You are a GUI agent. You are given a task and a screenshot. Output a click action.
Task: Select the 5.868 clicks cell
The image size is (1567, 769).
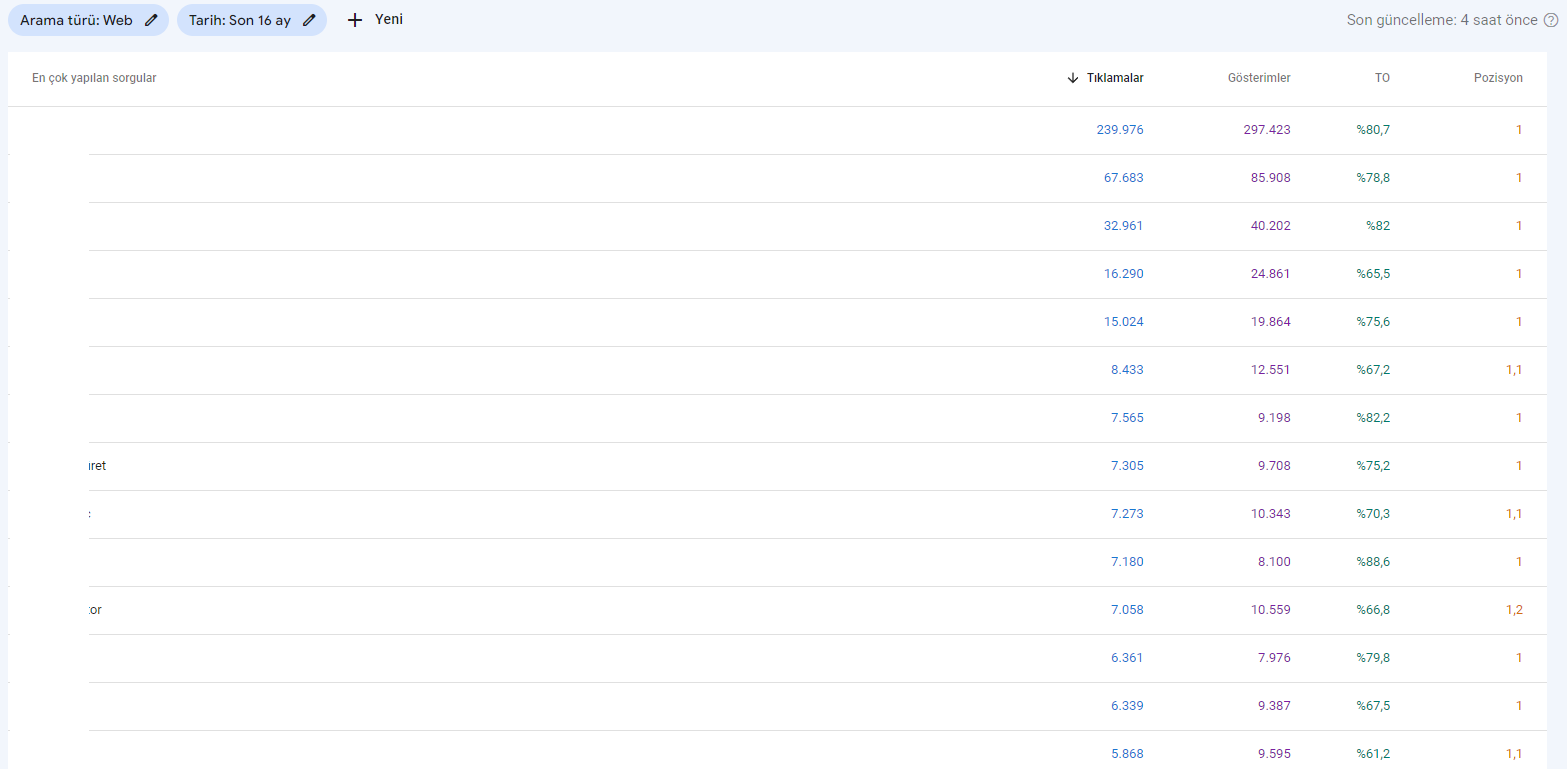point(1127,754)
